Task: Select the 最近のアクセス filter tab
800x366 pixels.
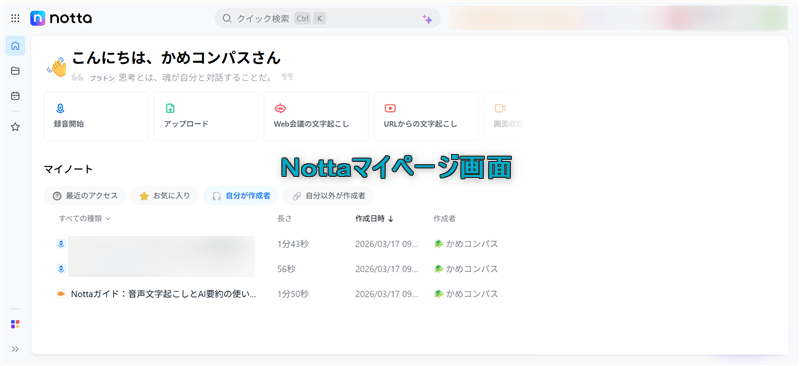Action: 85,196
